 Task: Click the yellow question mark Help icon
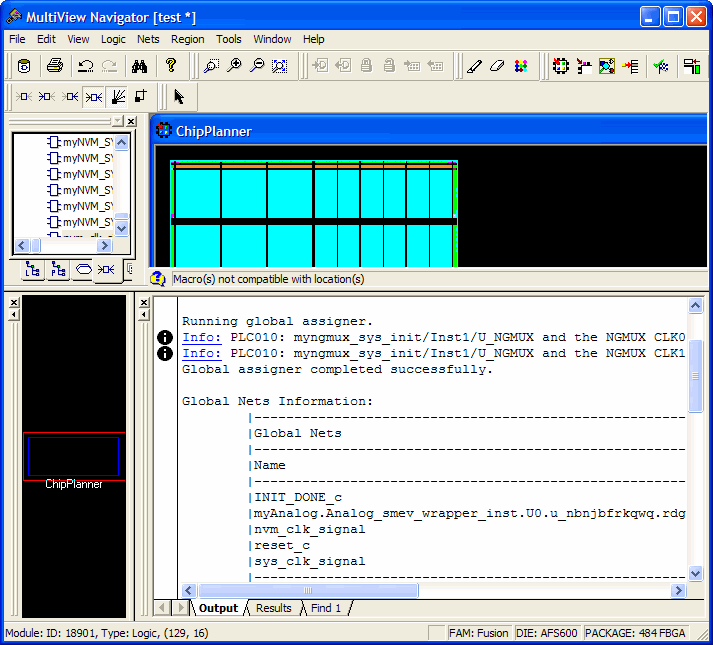tap(171, 66)
